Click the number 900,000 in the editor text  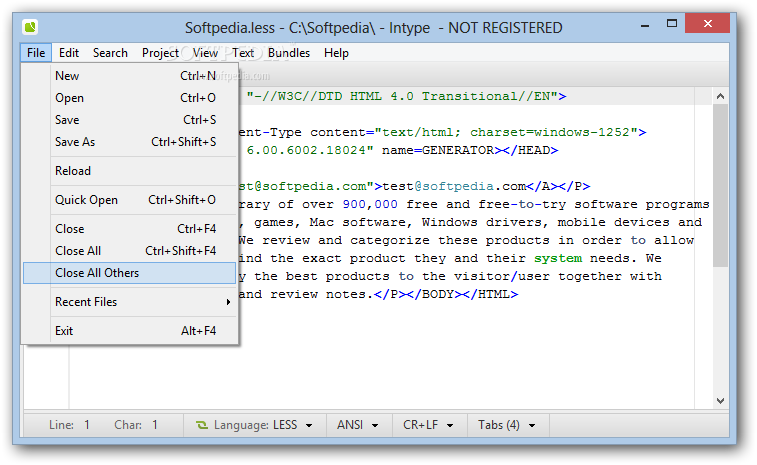(370, 204)
